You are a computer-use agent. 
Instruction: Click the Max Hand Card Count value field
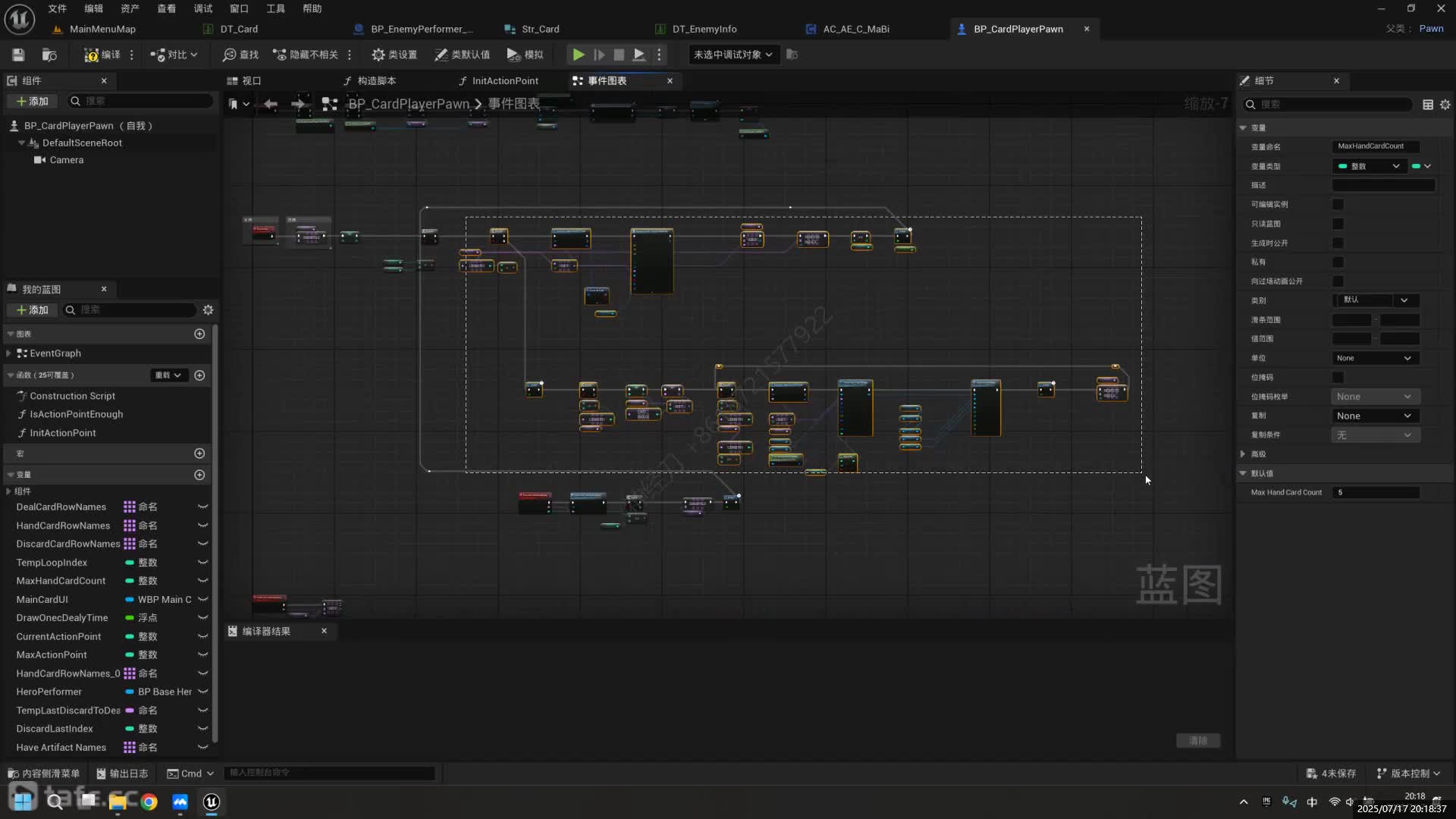click(x=1376, y=492)
